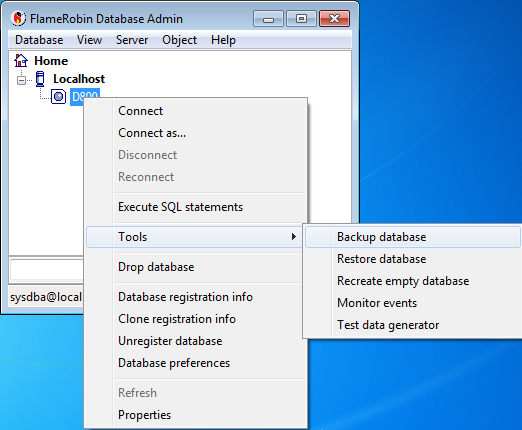Click the sysdba@local status bar text
Viewport: 522px width, 430px height.
46,297
